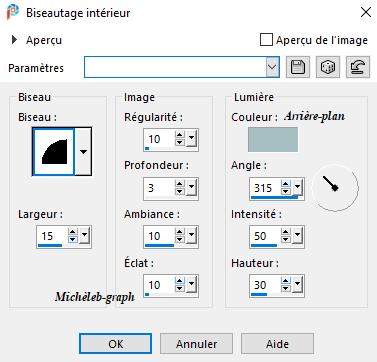Viewport: 377px width, 362px height.
Task: Open the Biseau shape dropdown arrow
Action: (x=83, y=152)
